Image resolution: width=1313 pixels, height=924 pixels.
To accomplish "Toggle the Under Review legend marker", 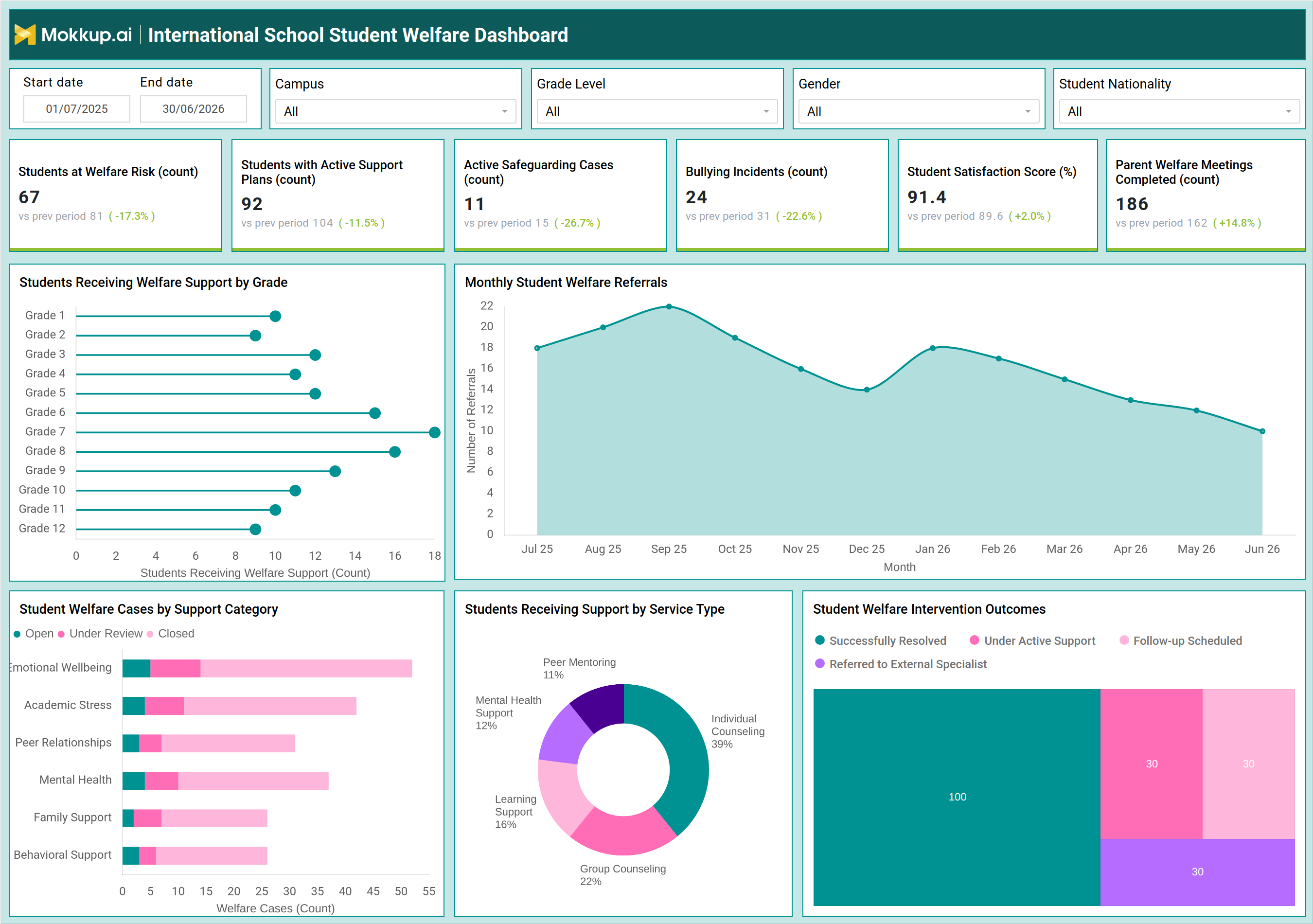I will (x=61, y=634).
